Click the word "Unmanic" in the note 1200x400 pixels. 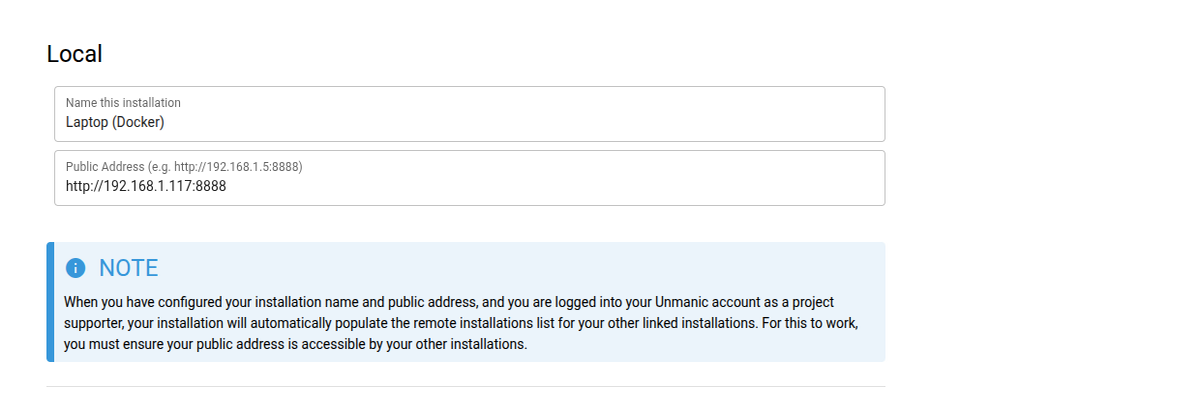pyautogui.click(x=623, y=301)
